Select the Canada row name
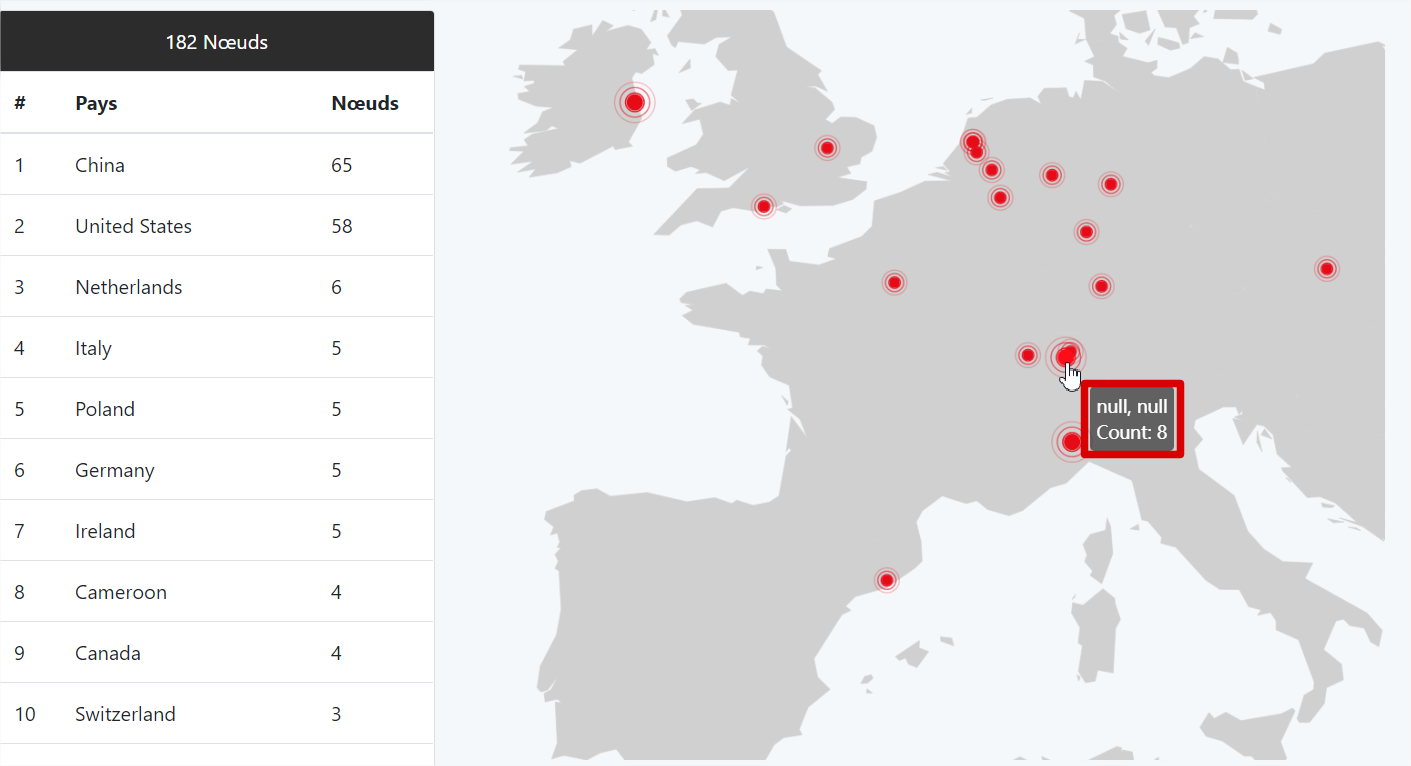 pyautogui.click(x=108, y=653)
